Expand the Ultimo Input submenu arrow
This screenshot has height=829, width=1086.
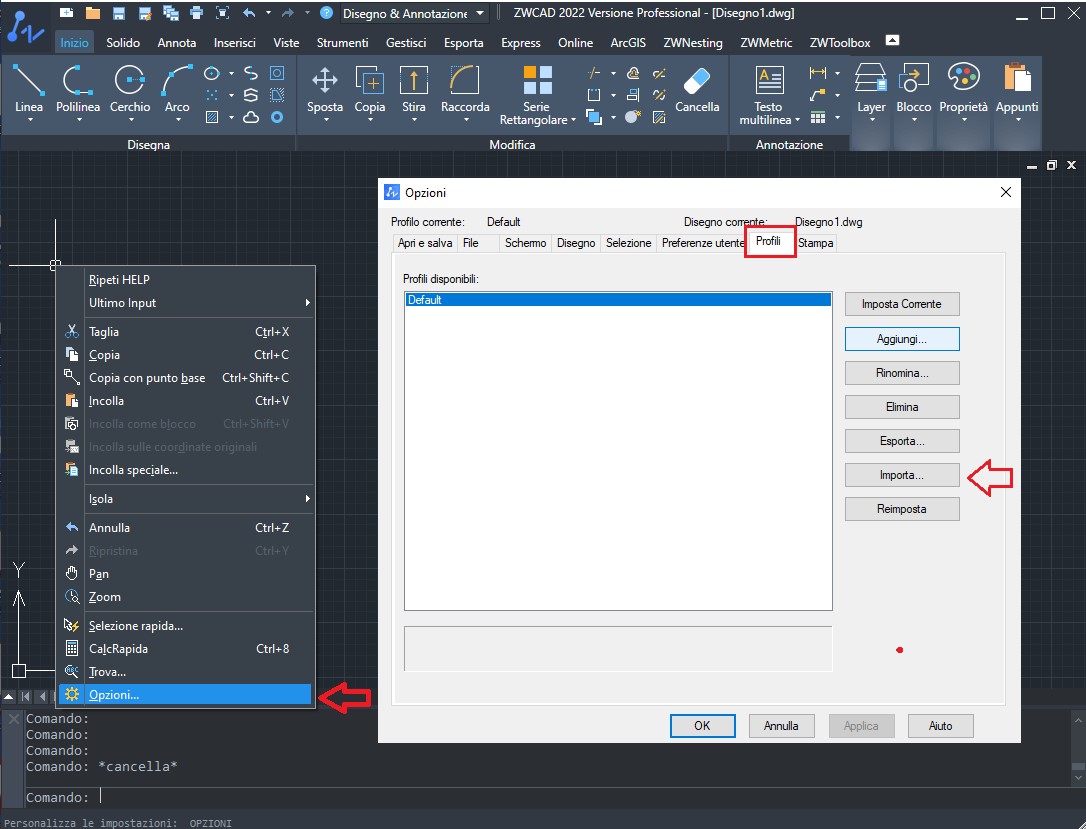[x=308, y=303]
